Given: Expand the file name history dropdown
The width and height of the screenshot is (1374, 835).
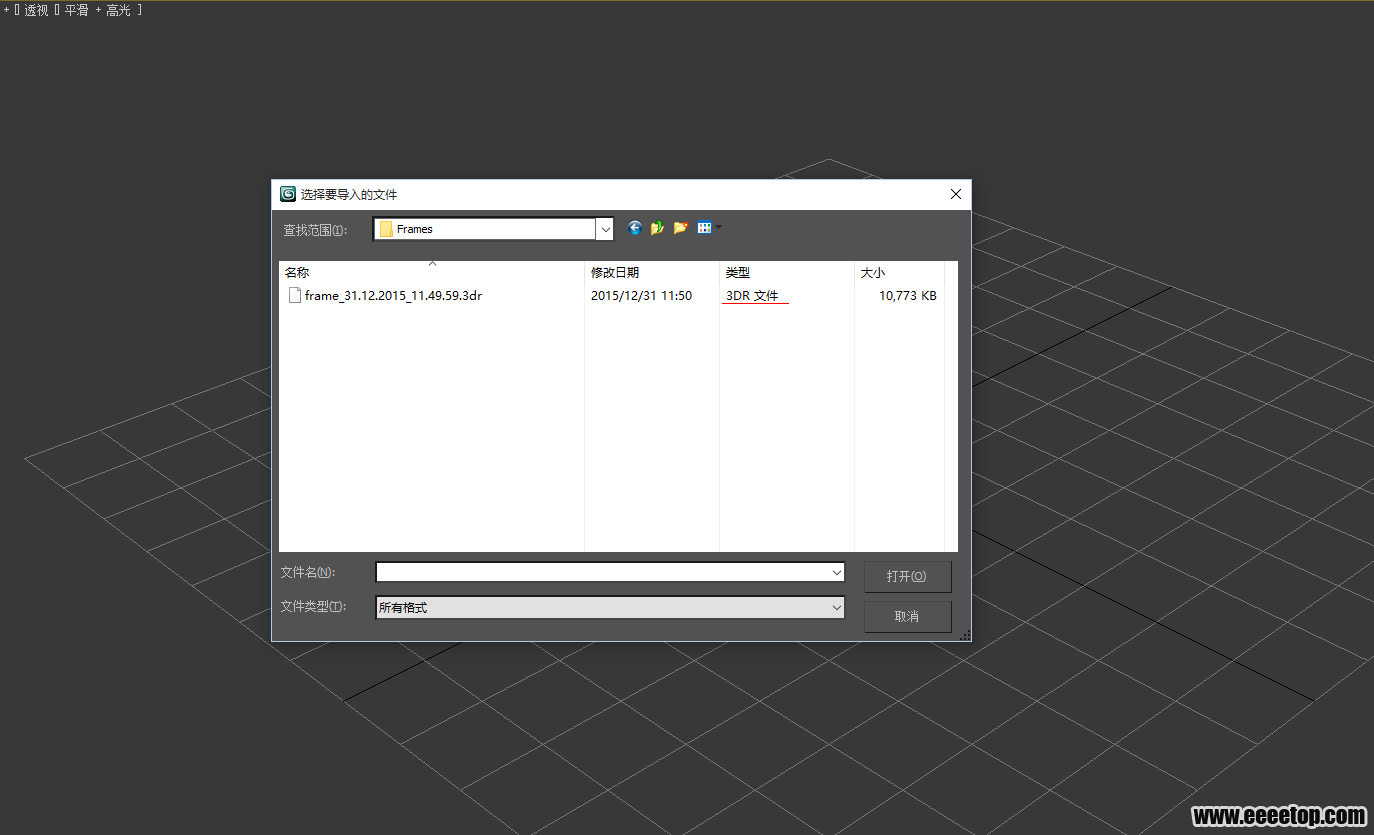Looking at the screenshot, I should tap(837, 573).
